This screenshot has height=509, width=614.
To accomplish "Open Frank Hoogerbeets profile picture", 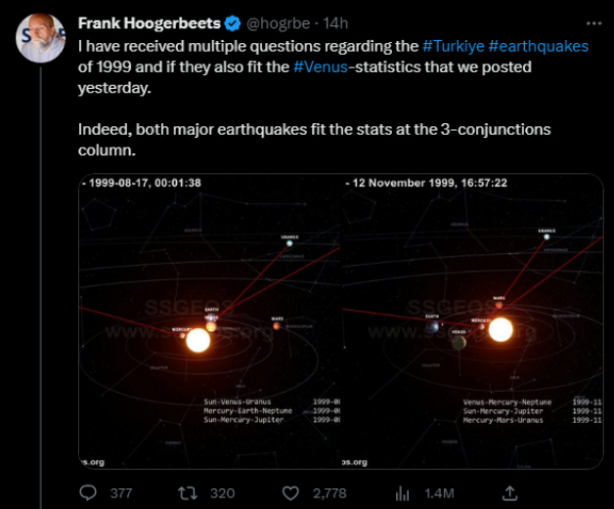I will pyautogui.click(x=41, y=38).
